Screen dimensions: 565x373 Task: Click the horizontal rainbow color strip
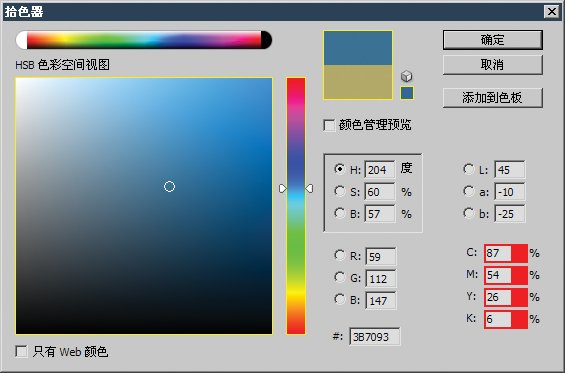[x=144, y=40]
